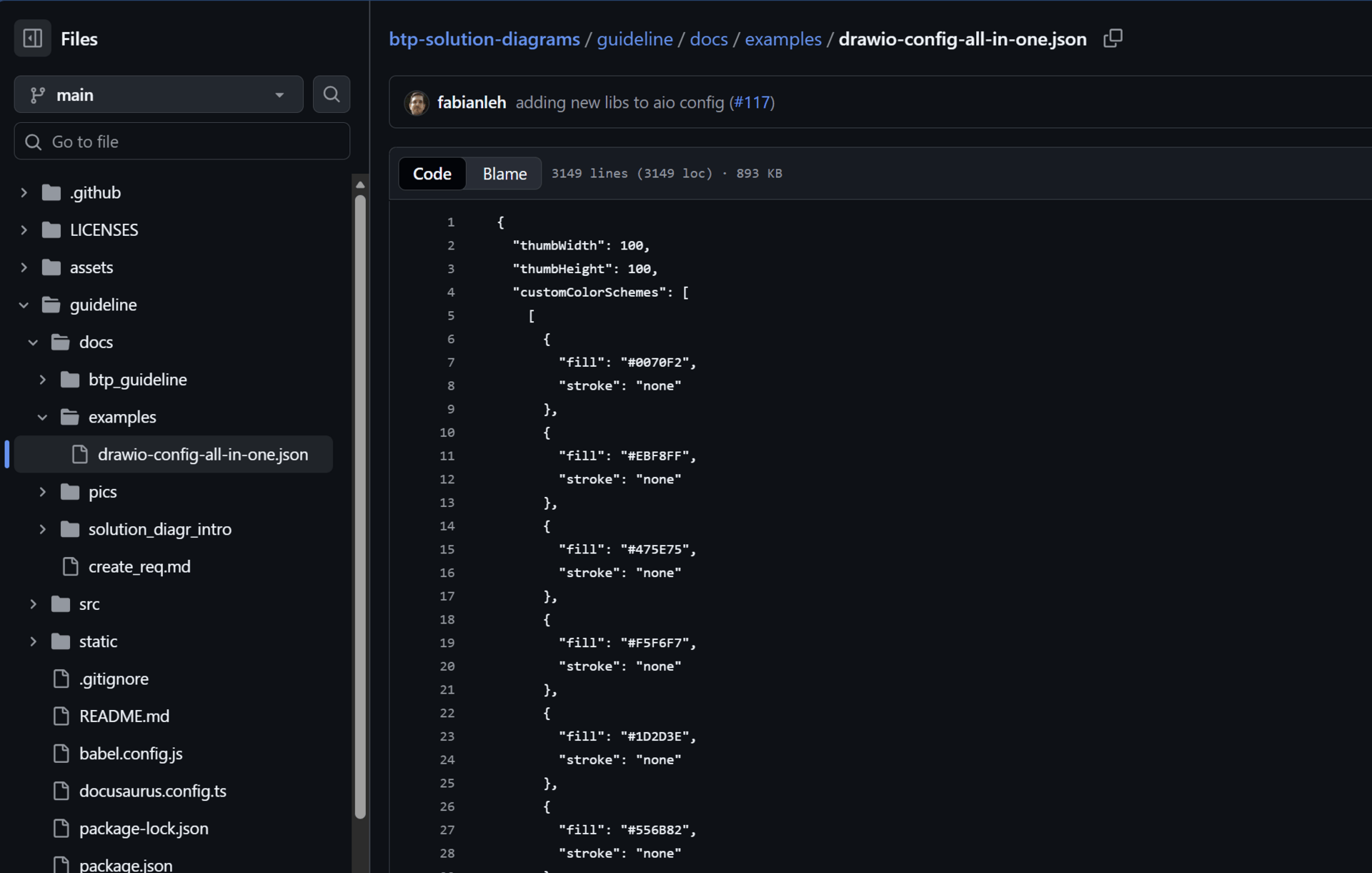1372x873 pixels.
Task: Expand the solution_diagr_intro folder
Action: pos(42,529)
